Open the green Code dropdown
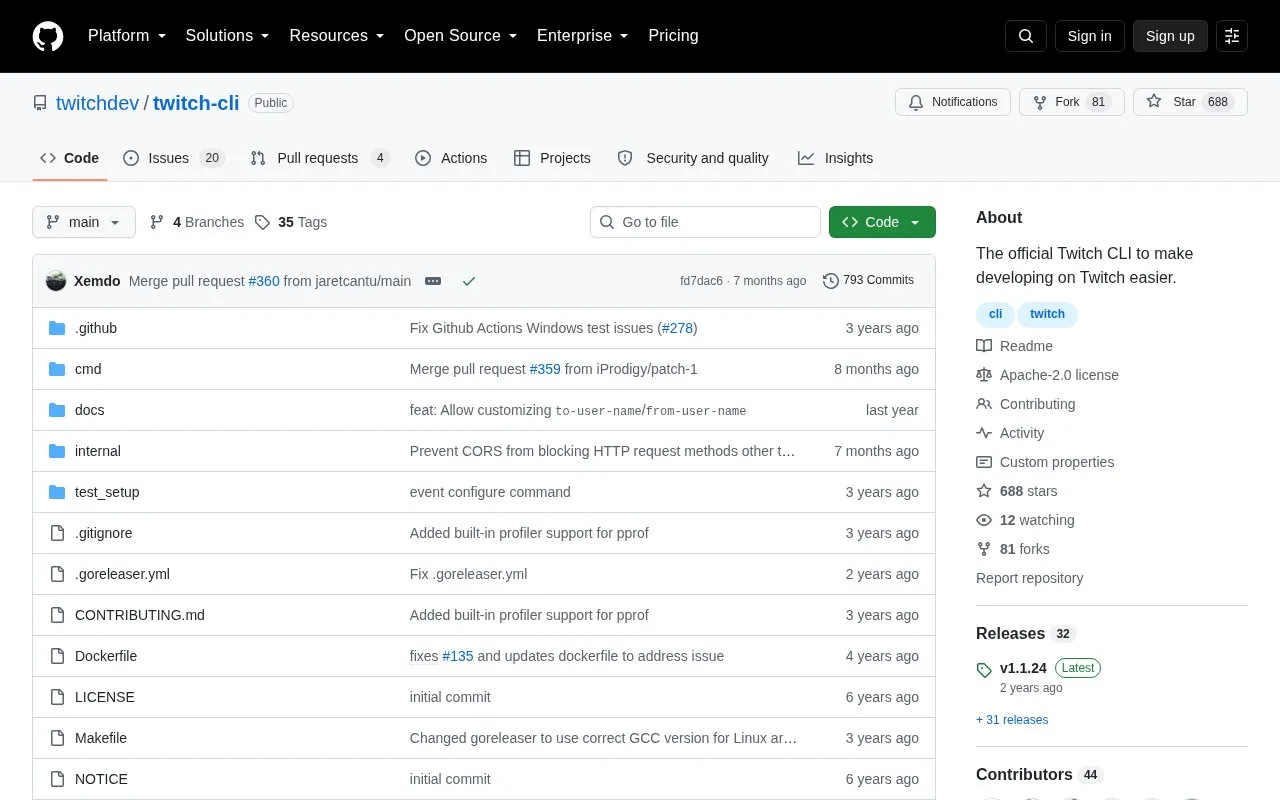Viewport: 1280px width, 800px height. pos(882,222)
